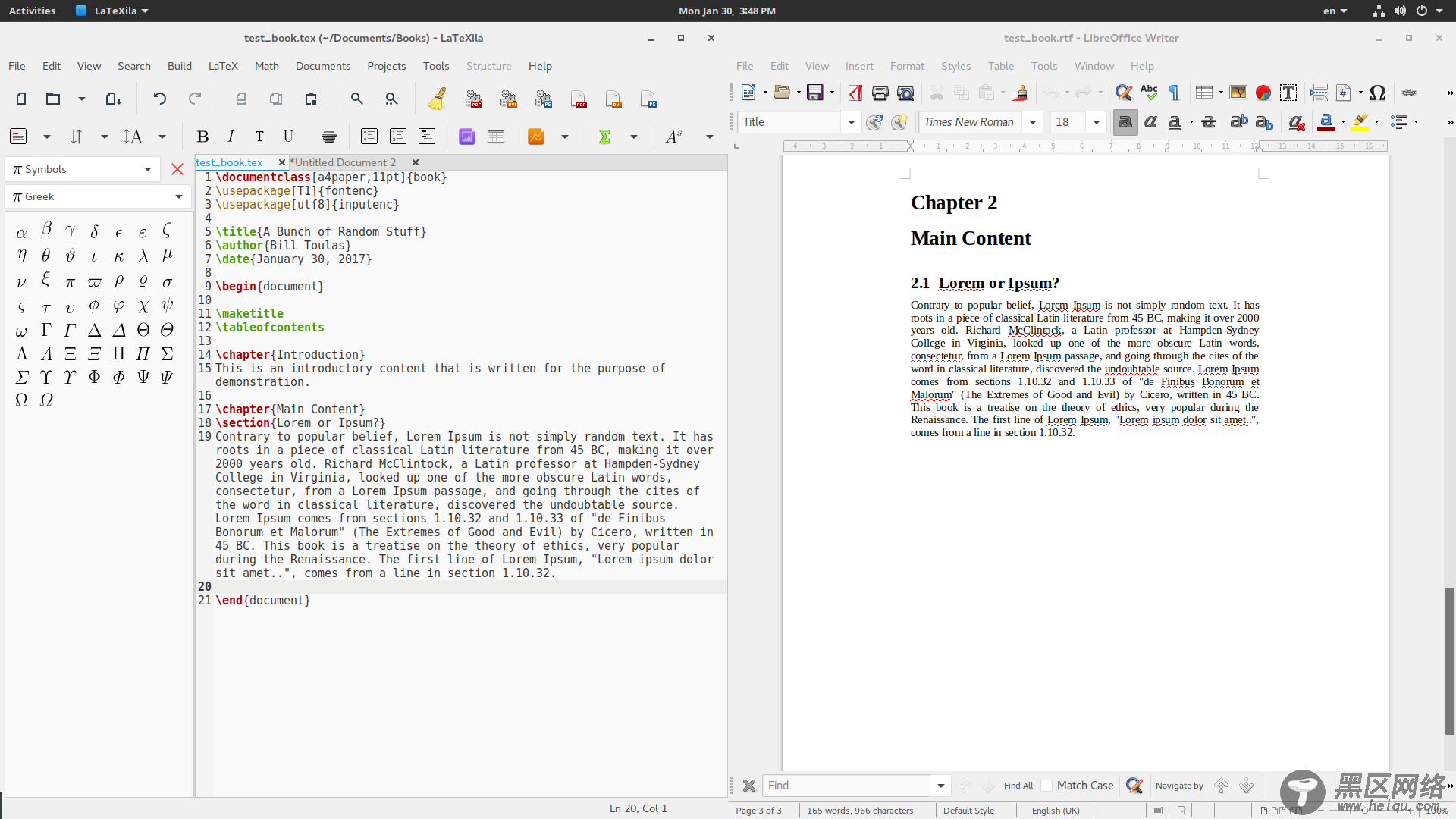
Task: Open the Greek symbol category dropdown
Action: (x=98, y=196)
